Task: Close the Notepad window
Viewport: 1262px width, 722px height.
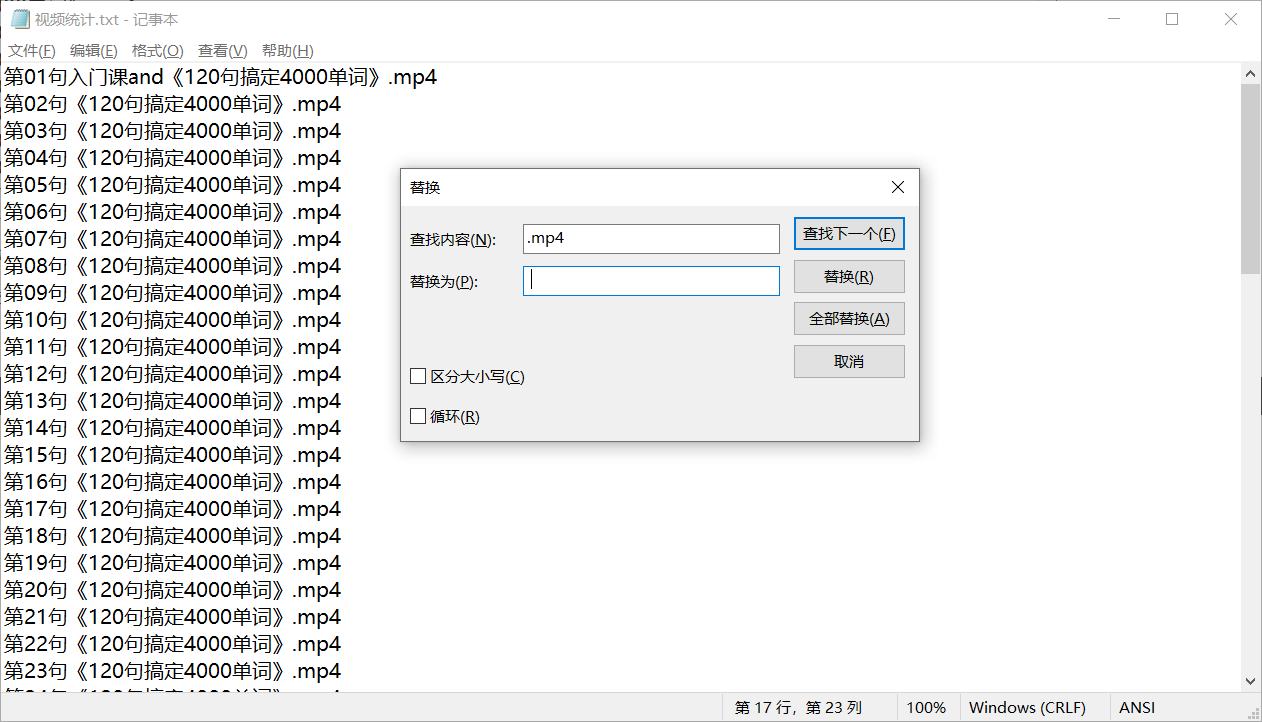Action: pos(1231,19)
